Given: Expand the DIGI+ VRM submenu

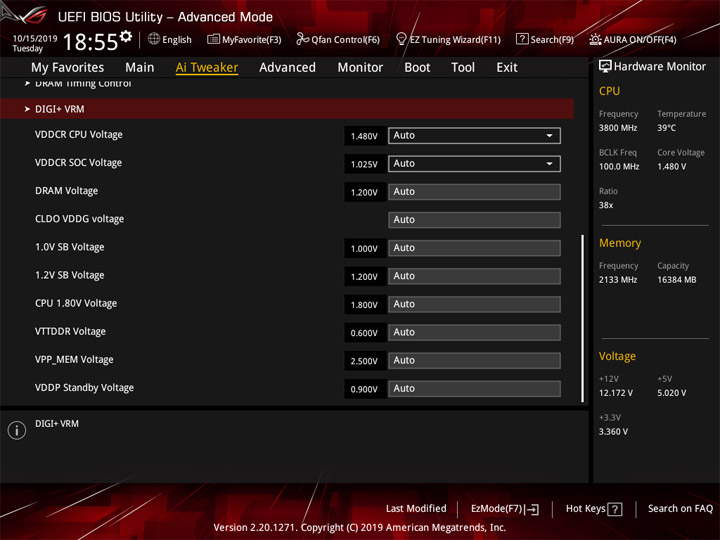Looking at the screenshot, I should [x=287, y=109].
